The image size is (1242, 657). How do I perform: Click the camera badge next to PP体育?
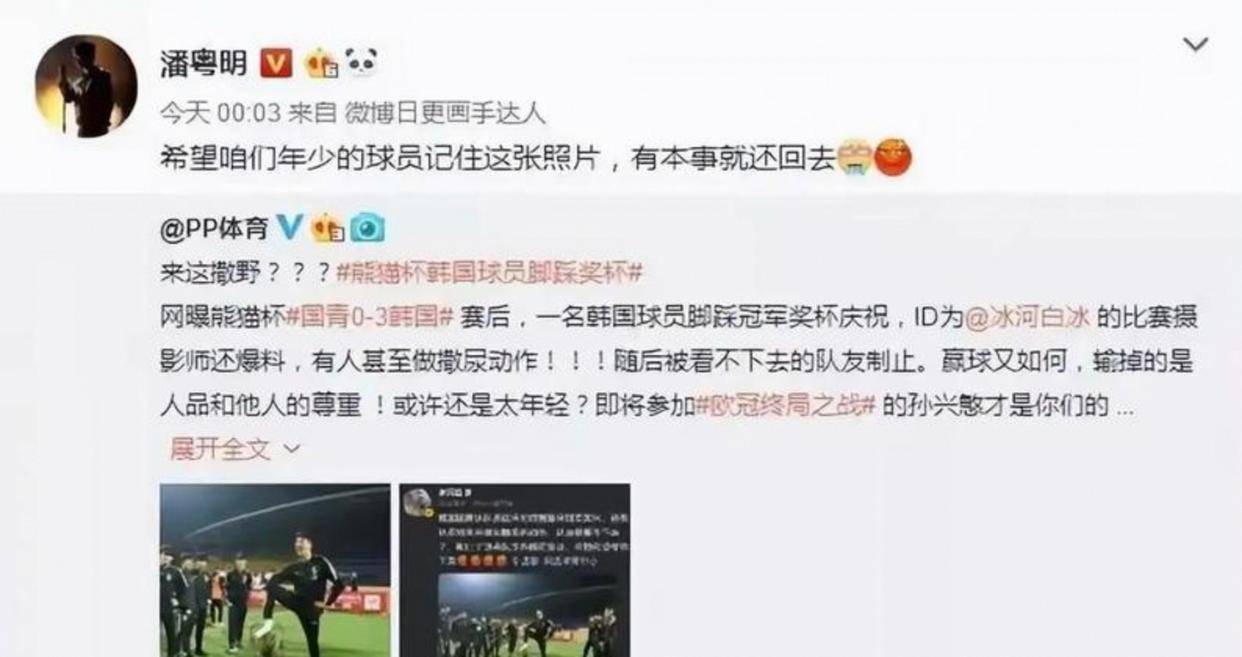[367, 228]
